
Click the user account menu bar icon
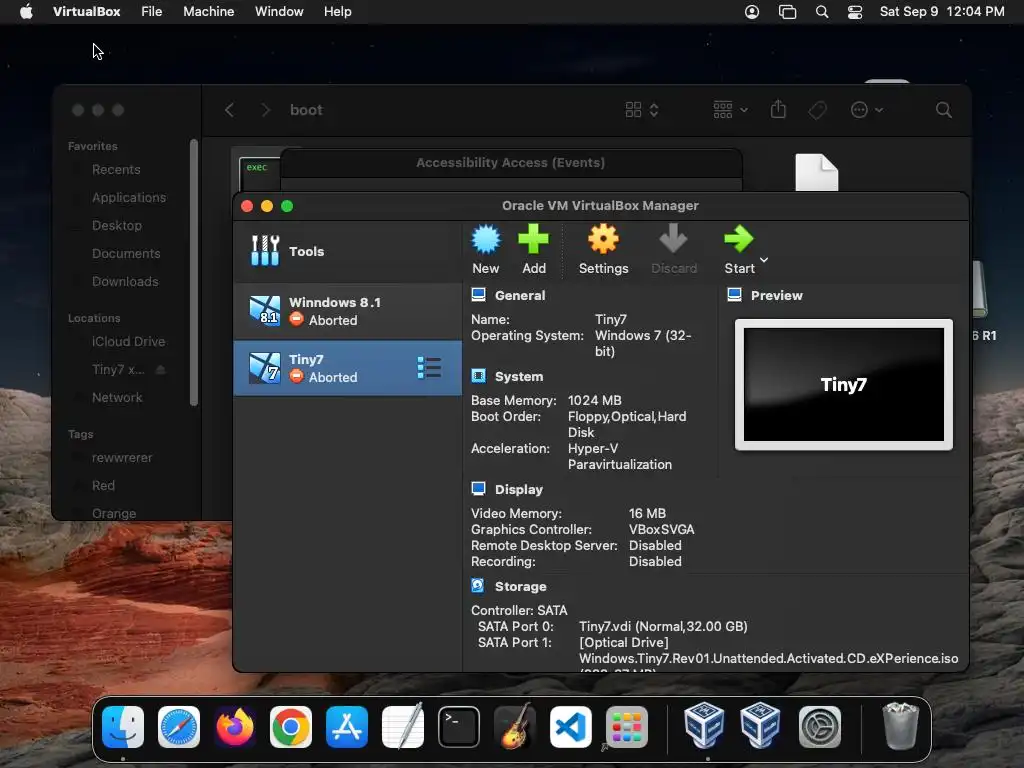coord(752,12)
